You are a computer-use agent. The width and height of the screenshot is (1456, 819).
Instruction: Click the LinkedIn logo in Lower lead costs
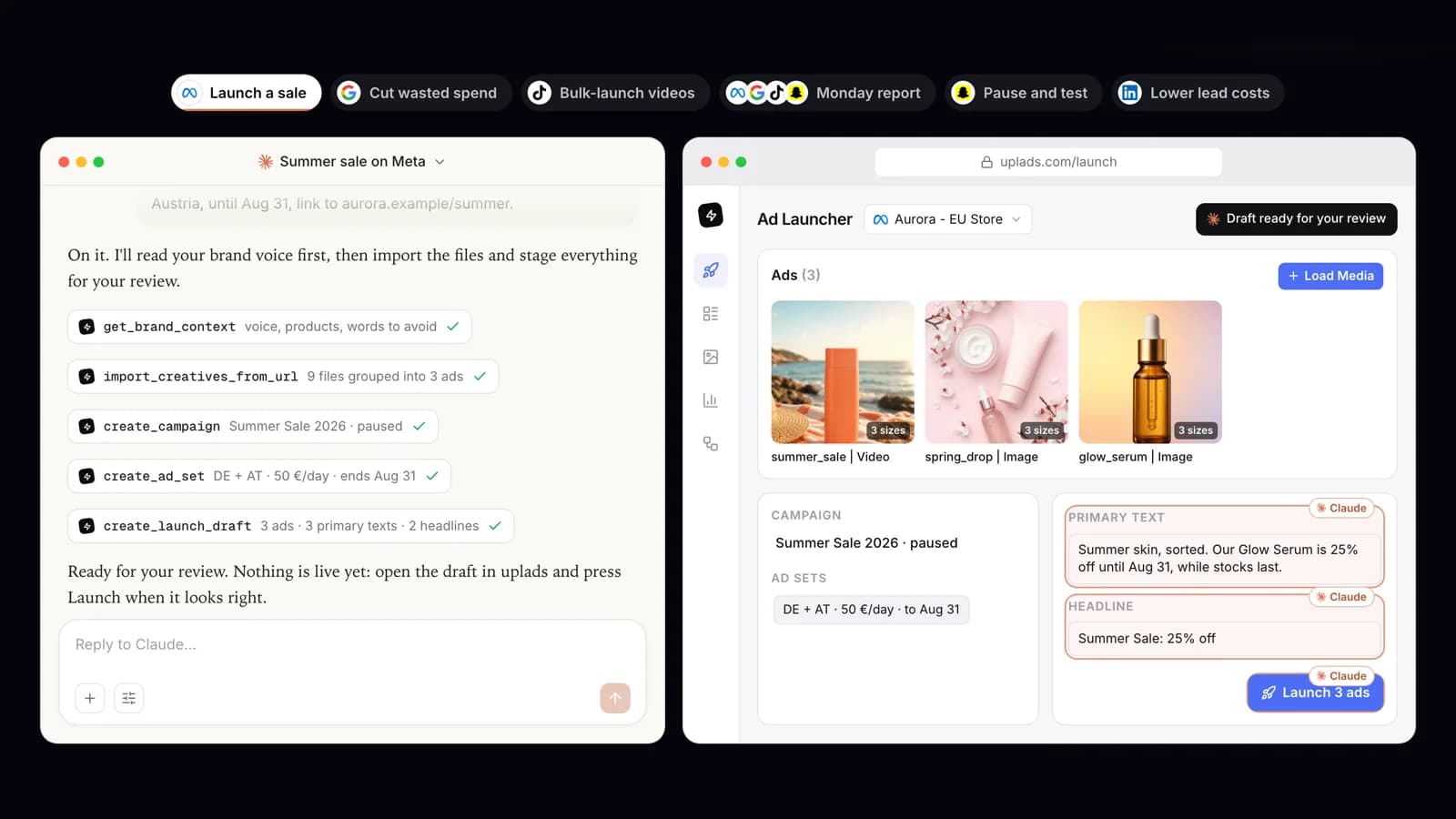(1129, 93)
